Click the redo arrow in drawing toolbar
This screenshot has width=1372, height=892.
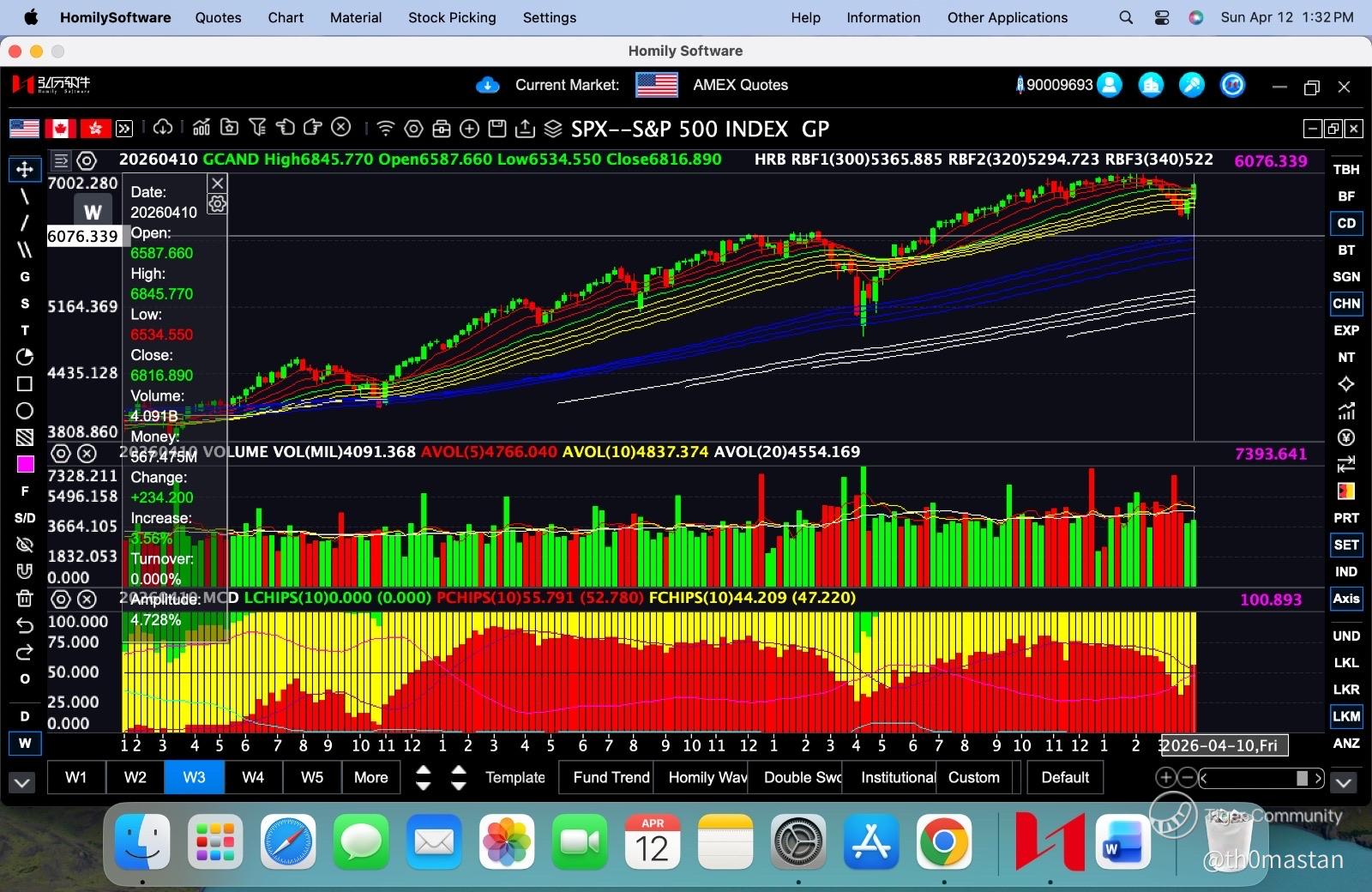click(x=25, y=653)
